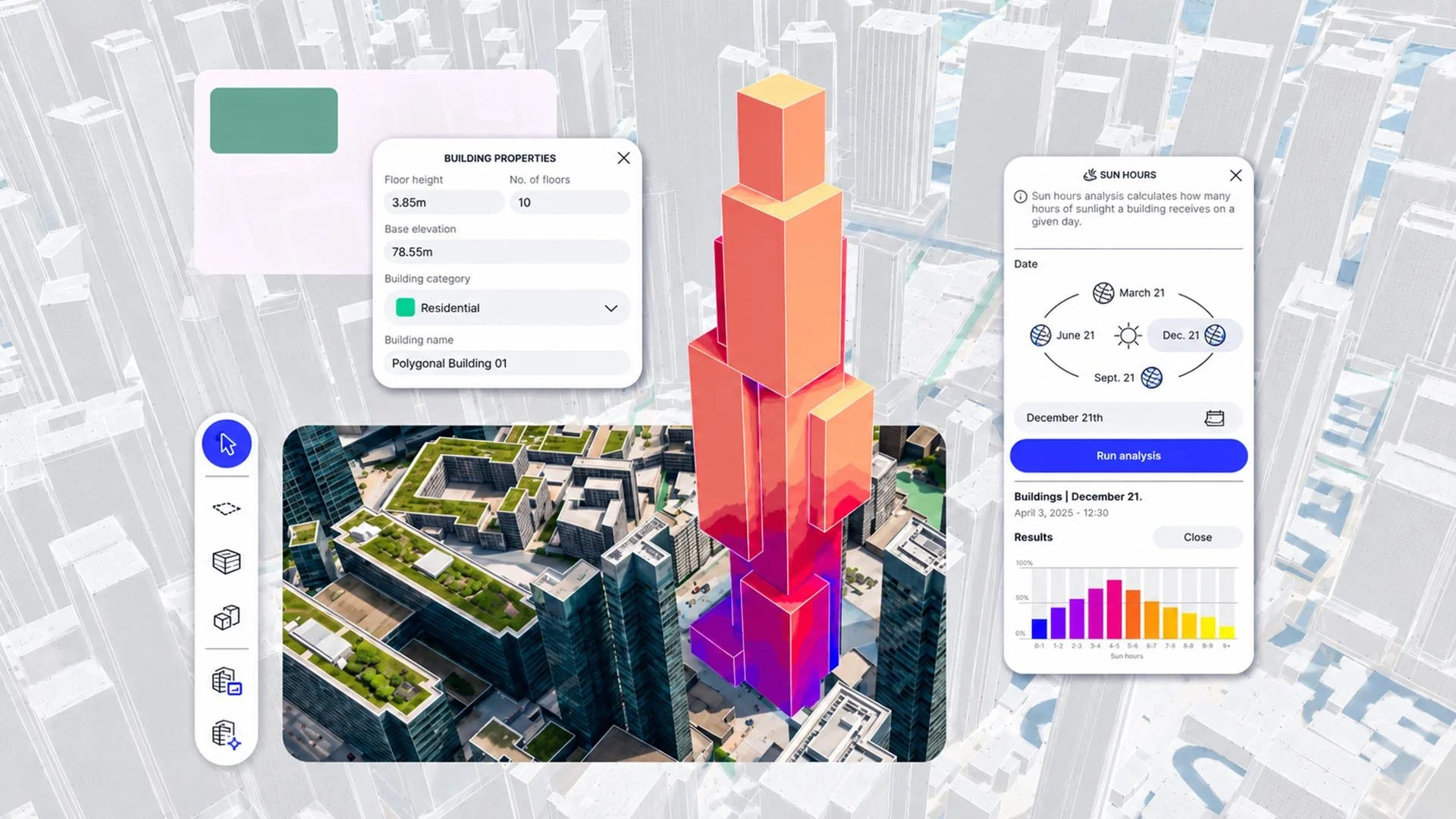Image resolution: width=1456 pixels, height=819 pixels.
Task: Select the colored tower in 3D view
Action: coord(781,394)
